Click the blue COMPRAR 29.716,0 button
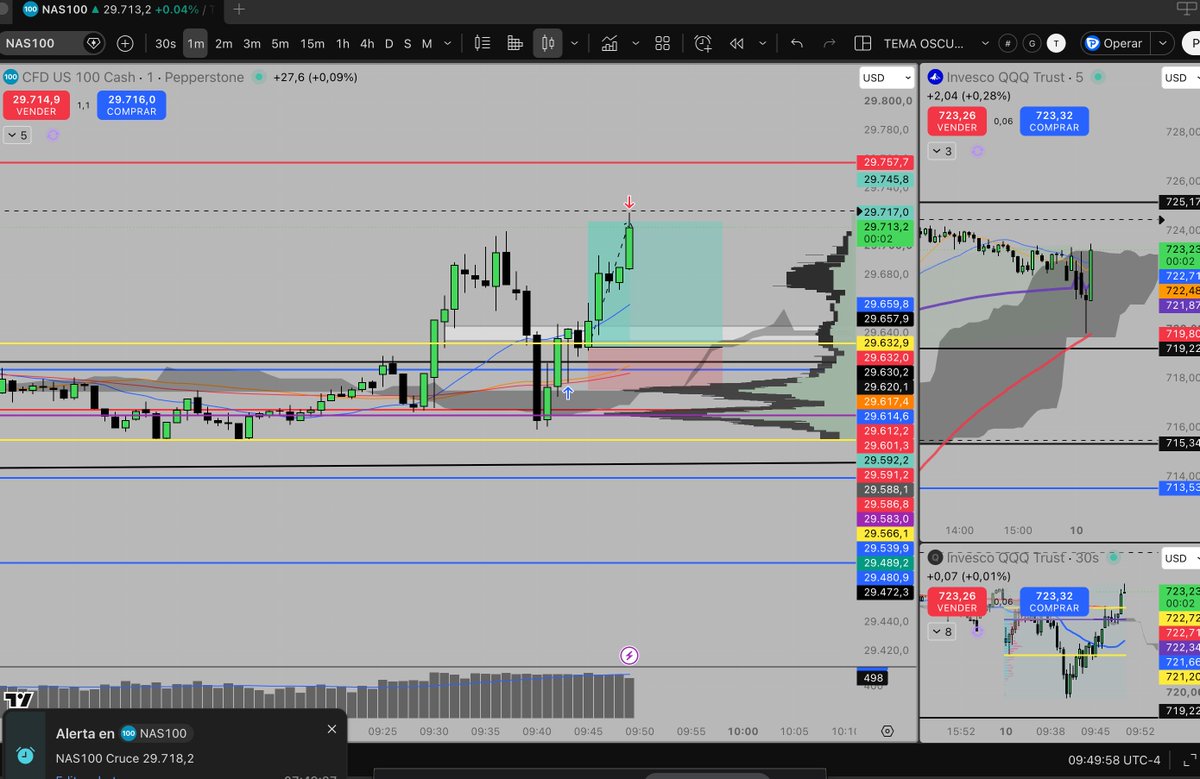This screenshot has width=1200, height=779. (x=132, y=105)
